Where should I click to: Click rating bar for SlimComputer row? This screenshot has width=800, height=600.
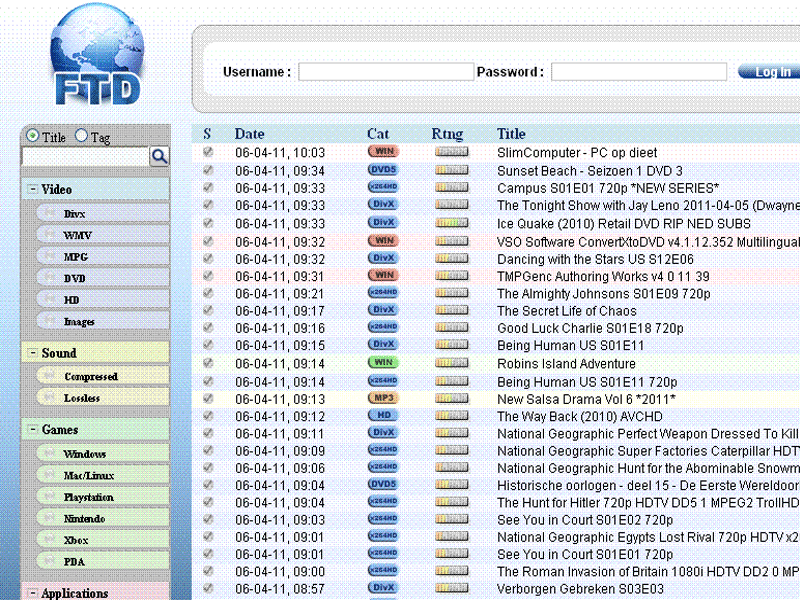tap(452, 152)
